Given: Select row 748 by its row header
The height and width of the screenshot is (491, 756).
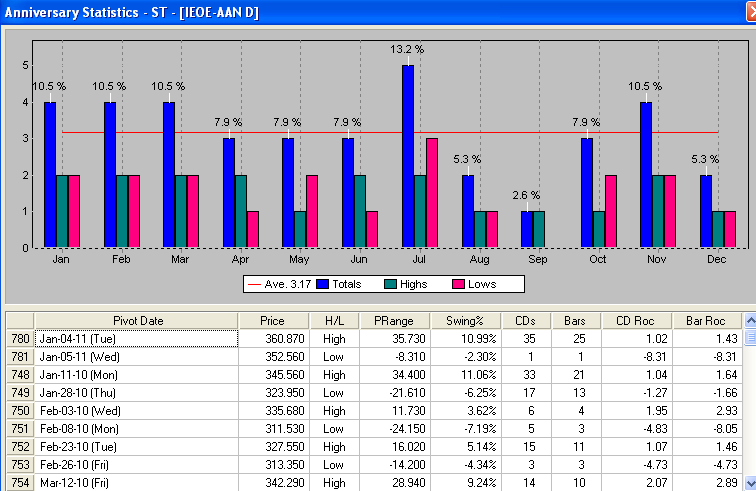Looking at the screenshot, I should click(20, 374).
